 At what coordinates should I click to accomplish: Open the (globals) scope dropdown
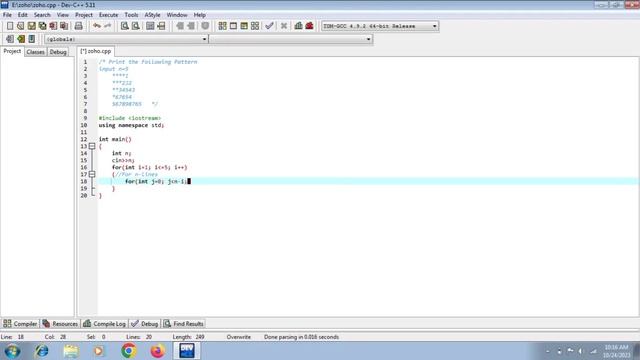[x=204, y=39]
